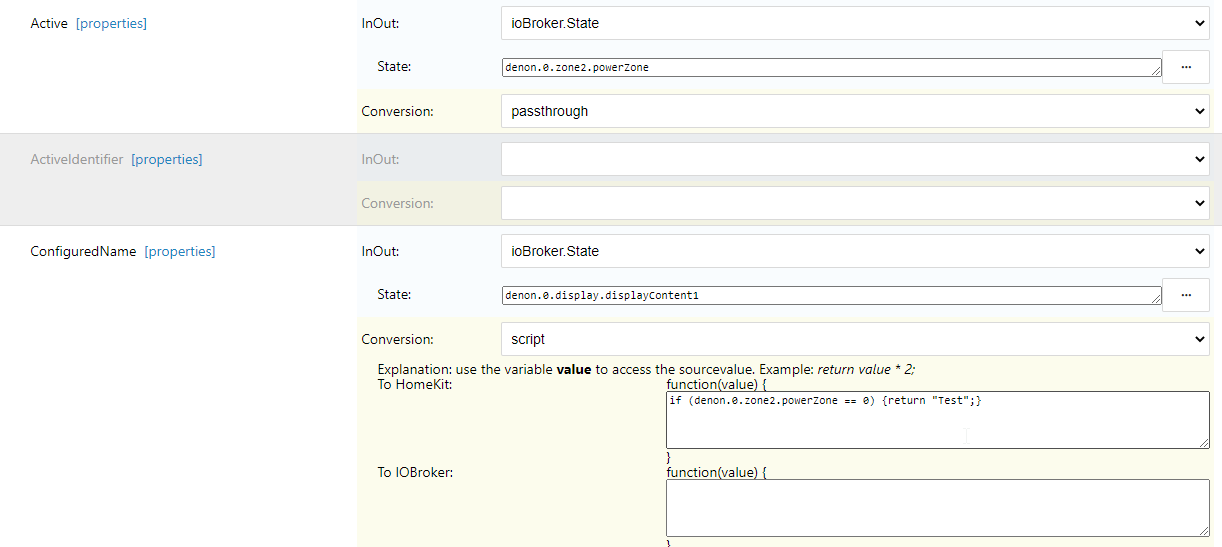Viewport: 1222px width, 547px height.
Task: Open the properties link for ConfiguredName
Action: (180, 251)
